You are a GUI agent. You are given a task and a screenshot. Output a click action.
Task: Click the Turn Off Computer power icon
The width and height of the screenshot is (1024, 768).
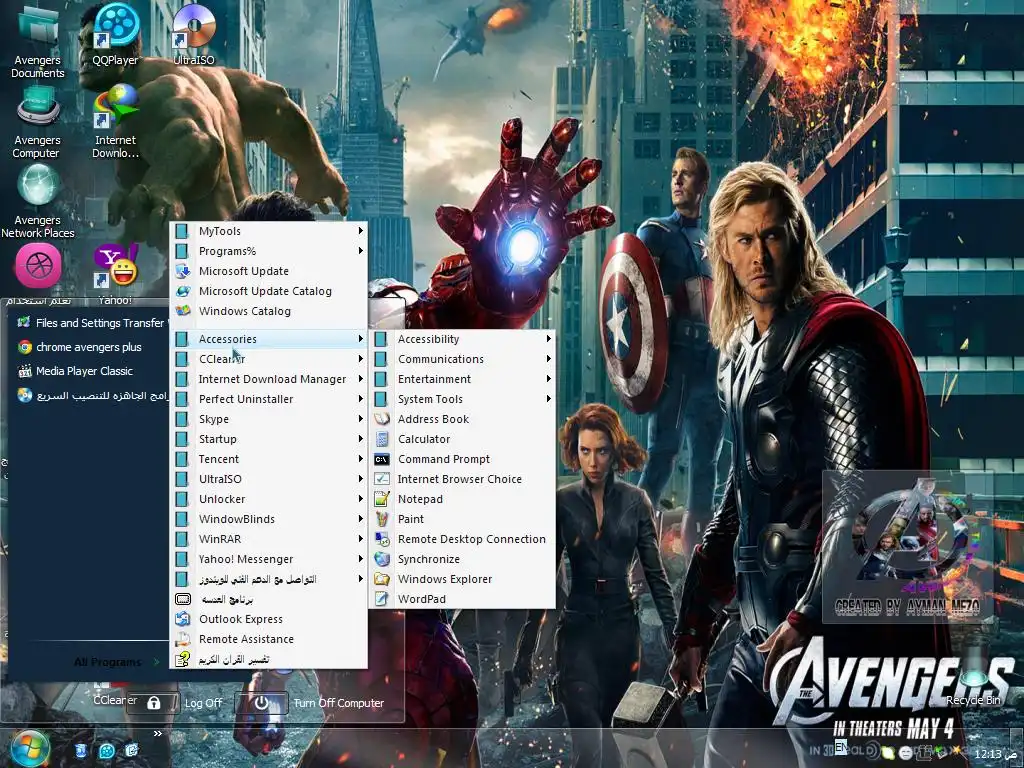pyautogui.click(x=262, y=703)
